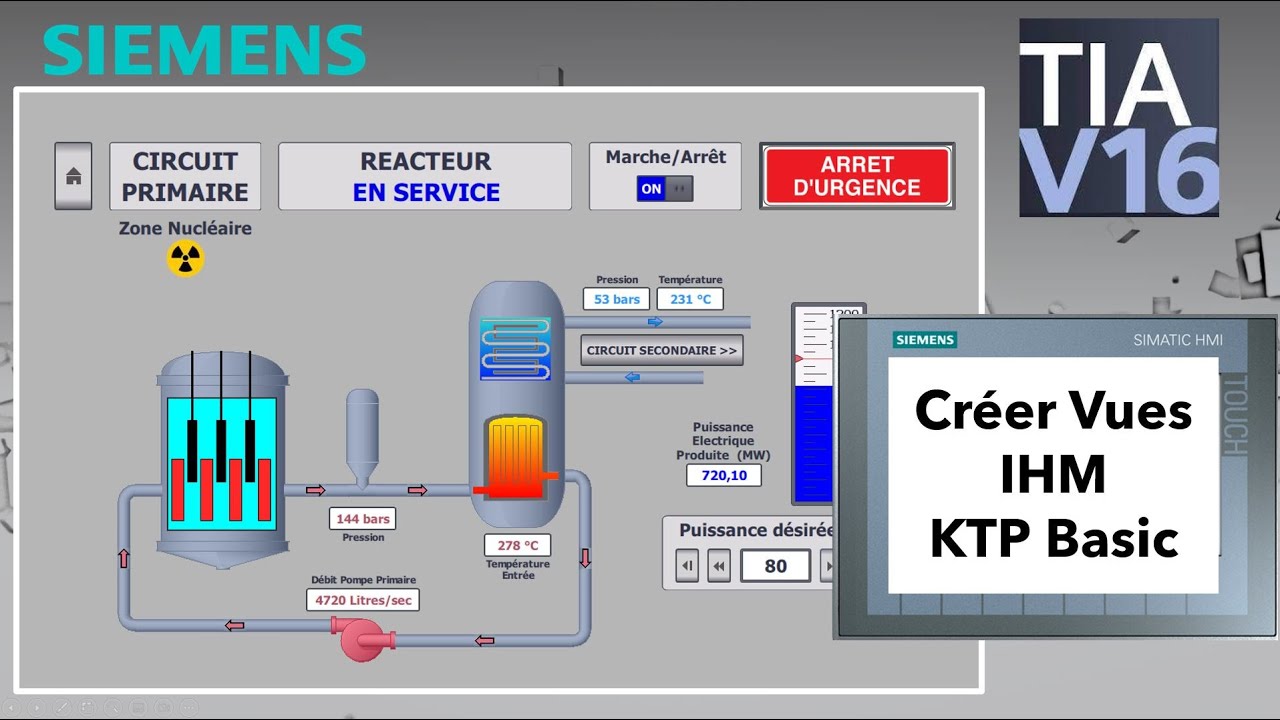
Task: Click the 144 bars pressure value
Action: point(362,519)
